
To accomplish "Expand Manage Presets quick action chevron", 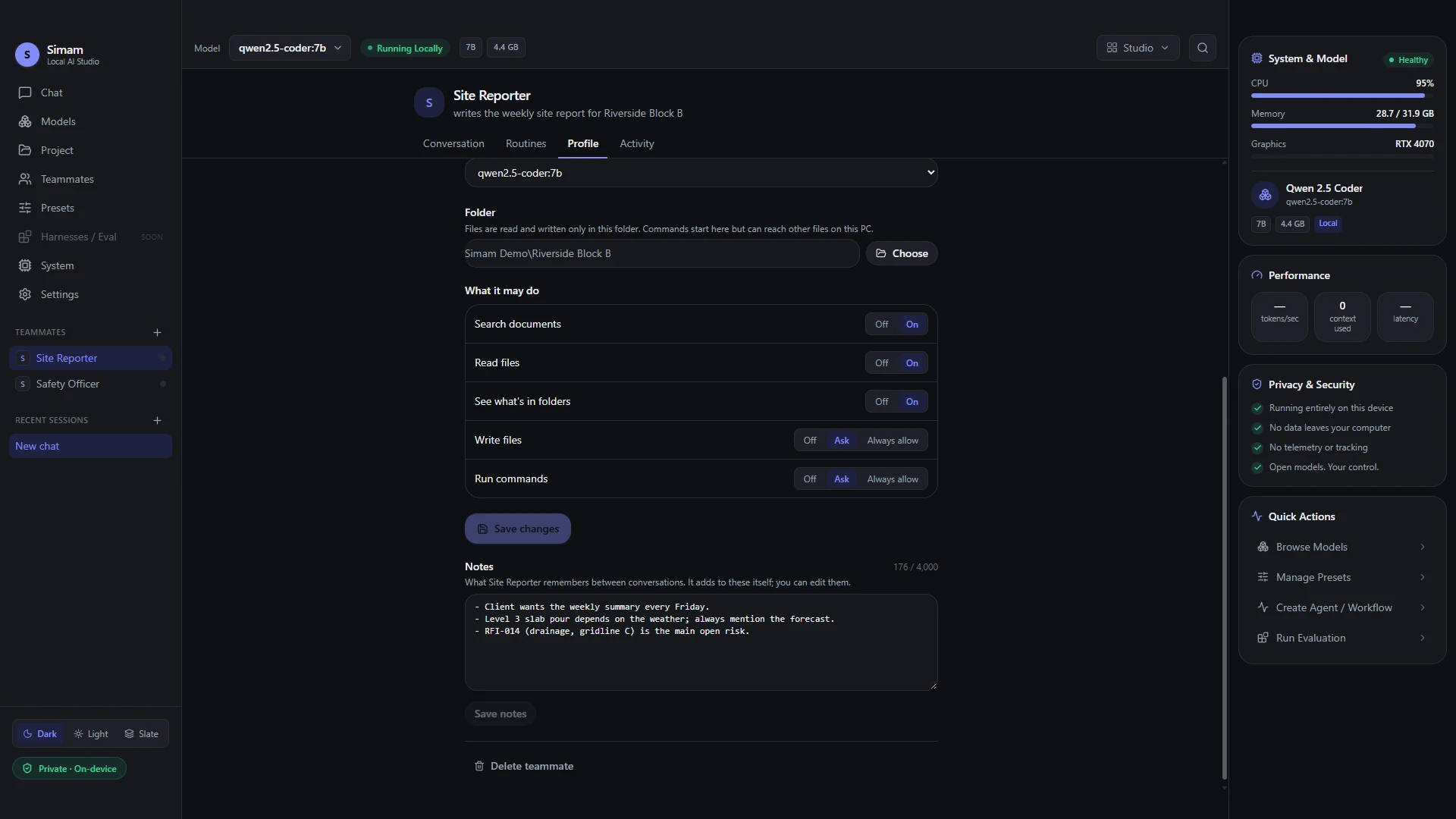I will pos(1422,577).
